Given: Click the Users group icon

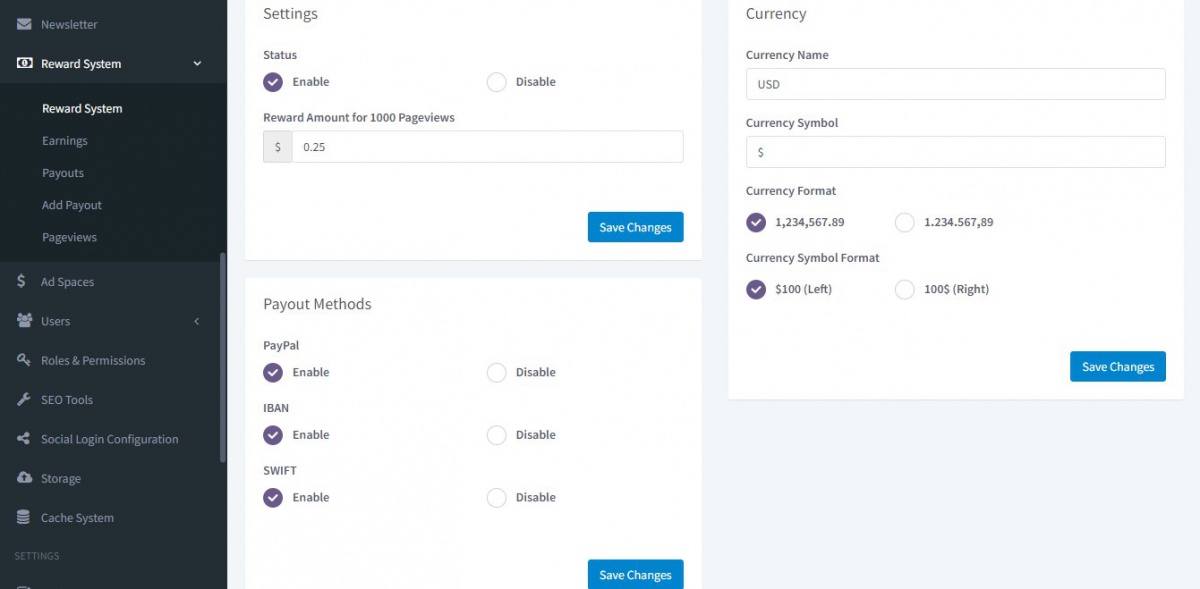Looking at the screenshot, I should point(24,321).
